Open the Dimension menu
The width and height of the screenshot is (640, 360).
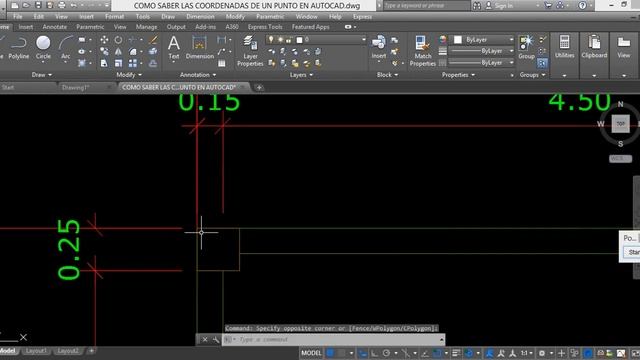click(x=200, y=17)
